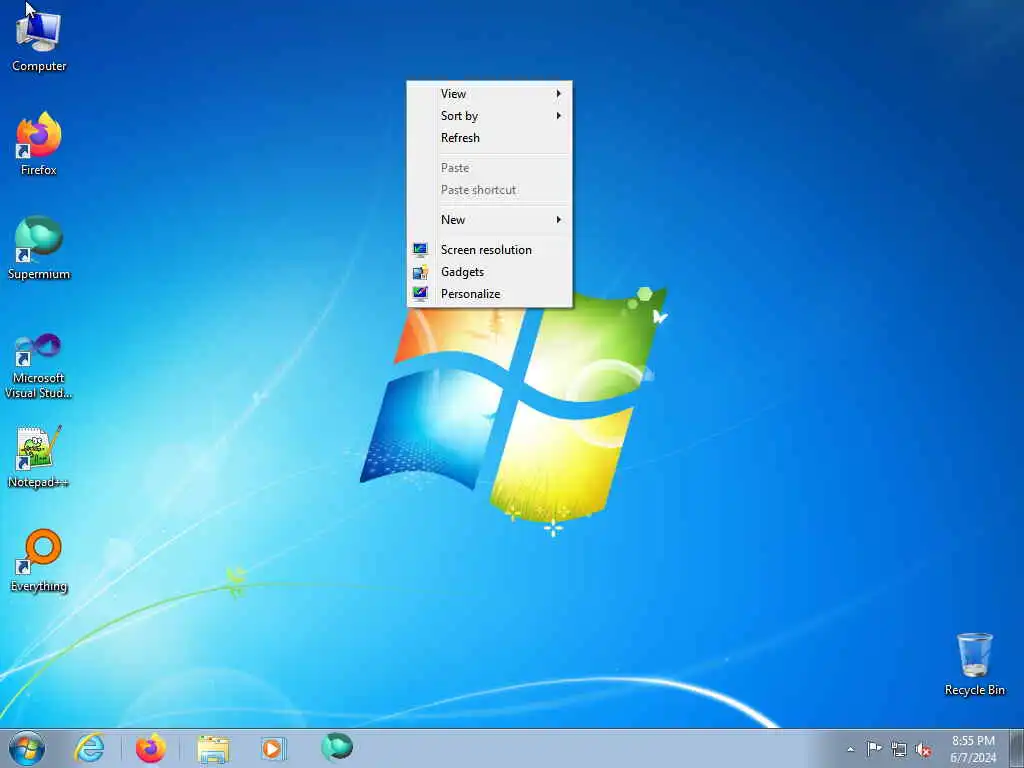Screen dimensions: 1024x768
Task: Expand the View submenu
Action: click(x=489, y=94)
